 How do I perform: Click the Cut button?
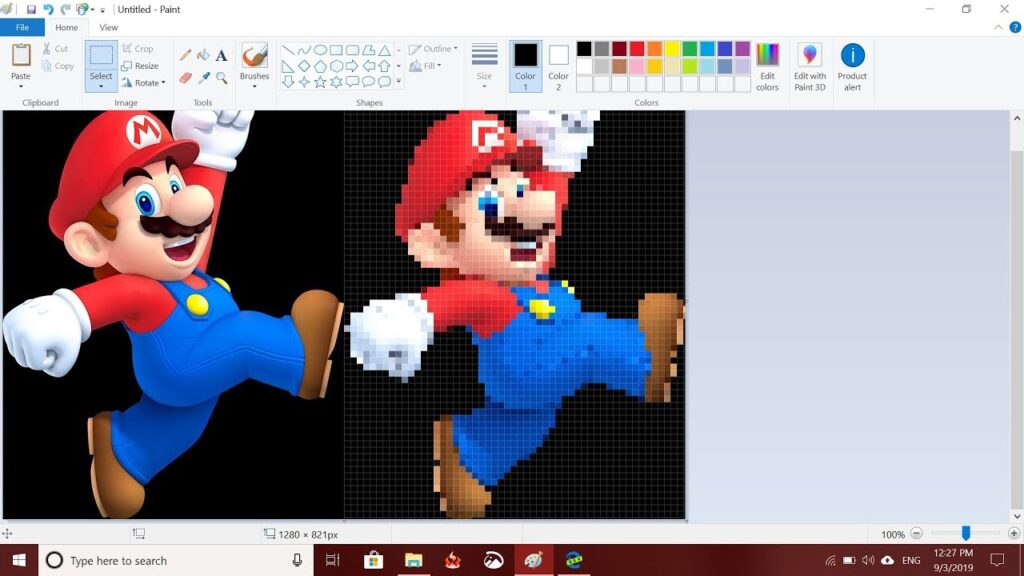[56, 49]
